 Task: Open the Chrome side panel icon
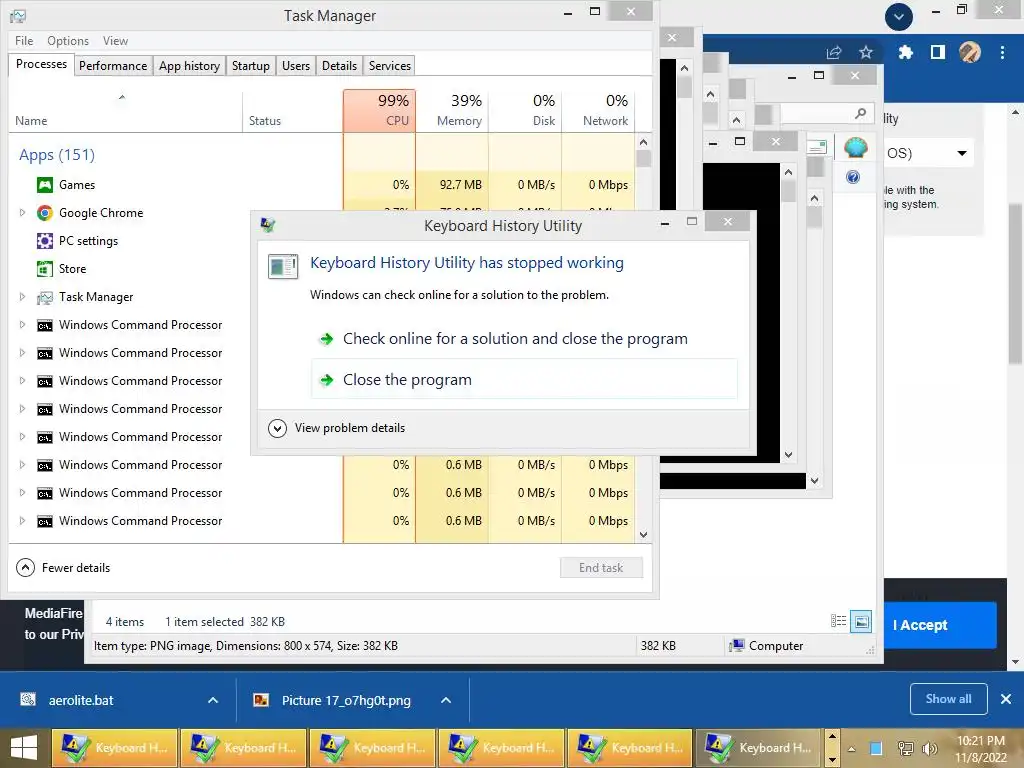point(938,52)
